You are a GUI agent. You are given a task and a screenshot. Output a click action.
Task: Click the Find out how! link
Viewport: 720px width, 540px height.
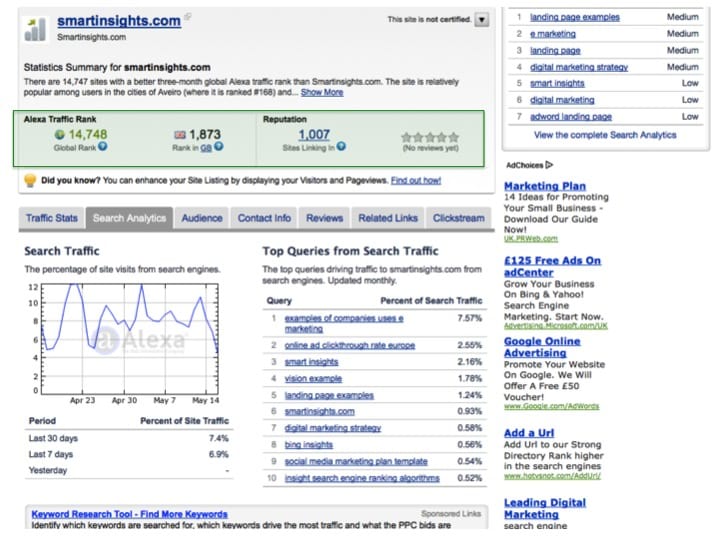[x=415, y=181]
